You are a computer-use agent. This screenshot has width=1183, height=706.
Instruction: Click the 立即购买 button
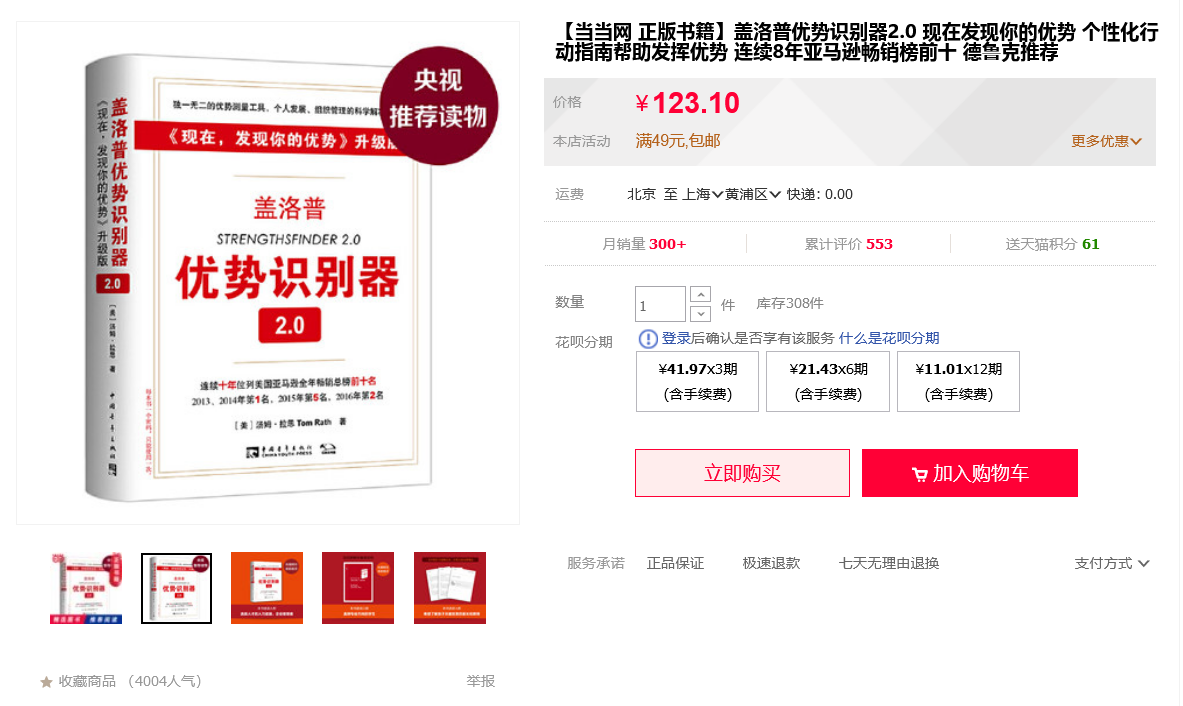click(x=742, y=473)
